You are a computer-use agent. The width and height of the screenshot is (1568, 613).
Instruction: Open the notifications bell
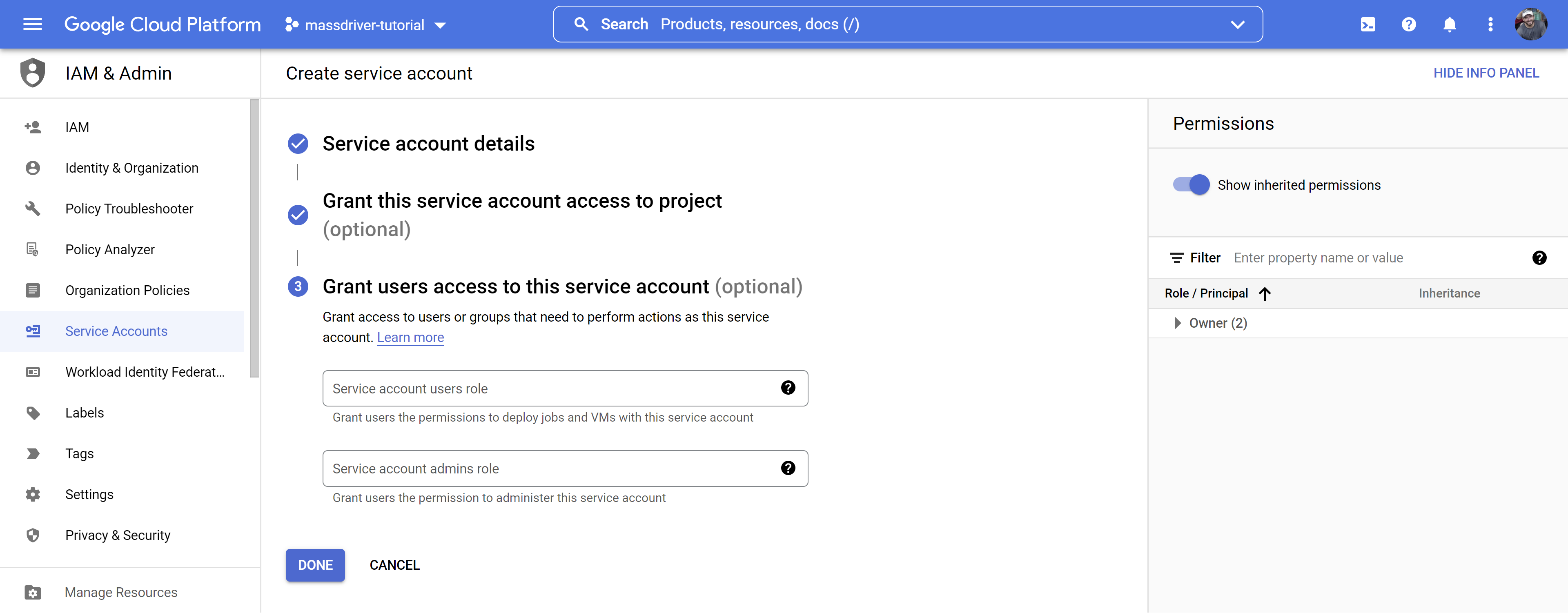[1449, 24]
